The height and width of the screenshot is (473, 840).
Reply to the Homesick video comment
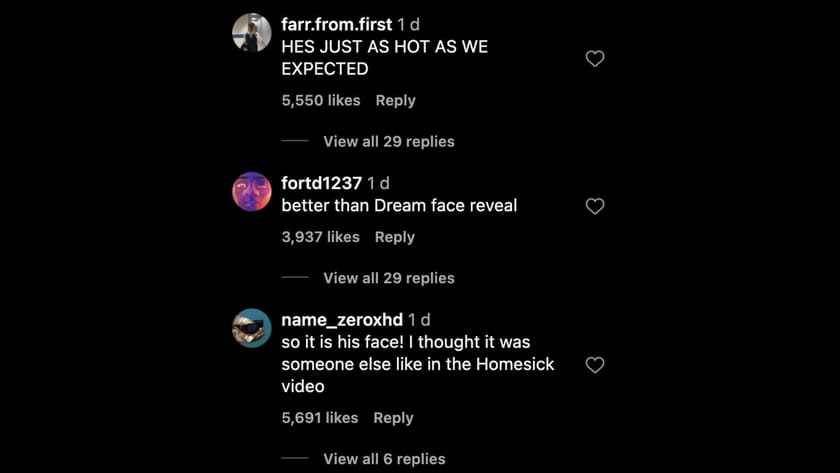393,418
